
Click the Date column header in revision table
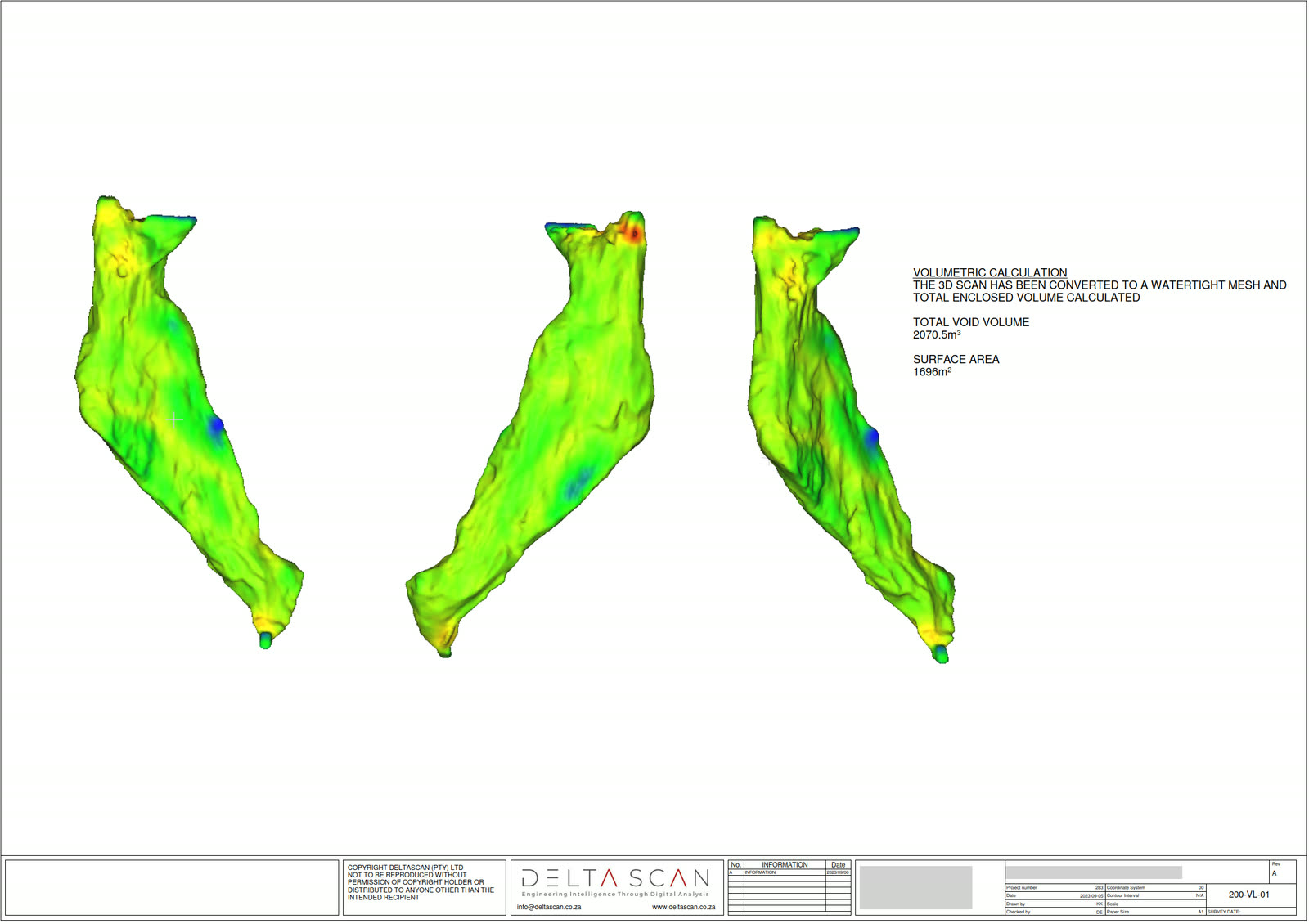click(x=839, y=864)
